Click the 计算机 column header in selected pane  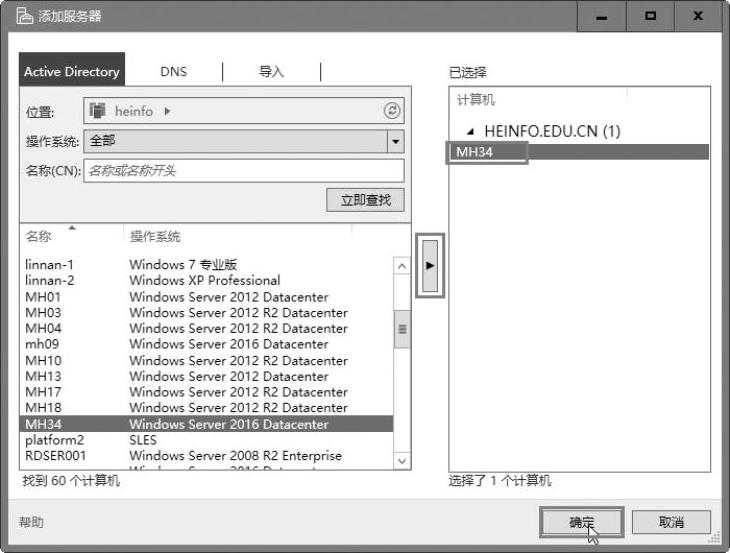[538, 100]
